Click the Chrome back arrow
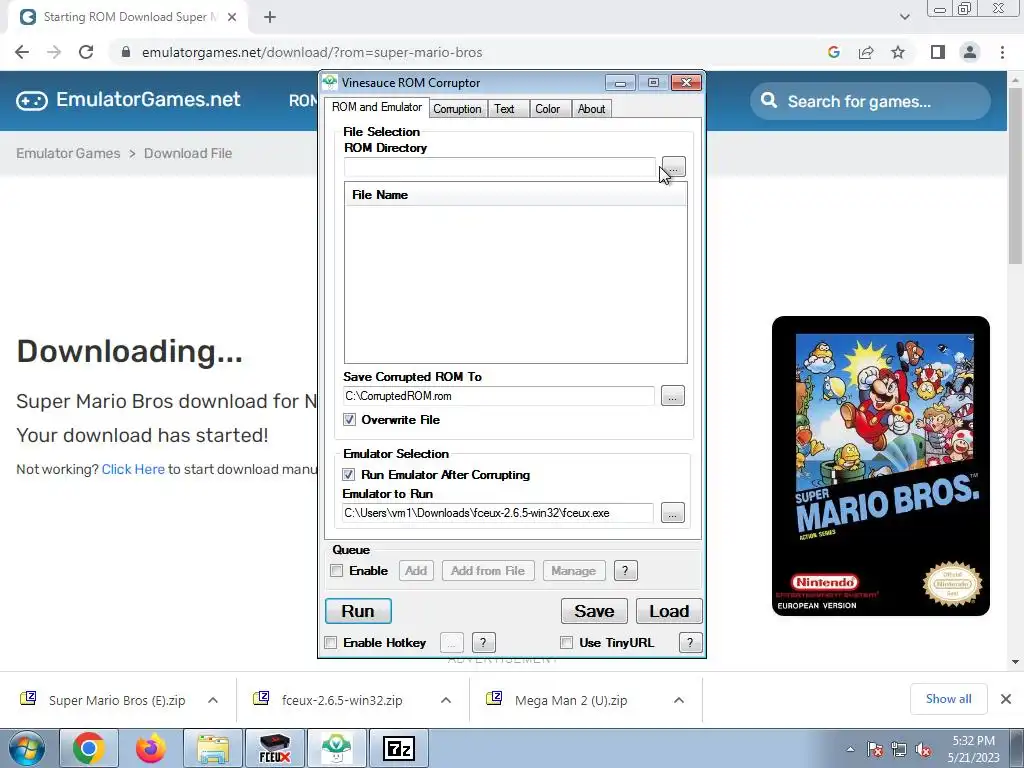Image resolution: width=1024 pixels, height=768 pixels. click(x=22, y=52)
